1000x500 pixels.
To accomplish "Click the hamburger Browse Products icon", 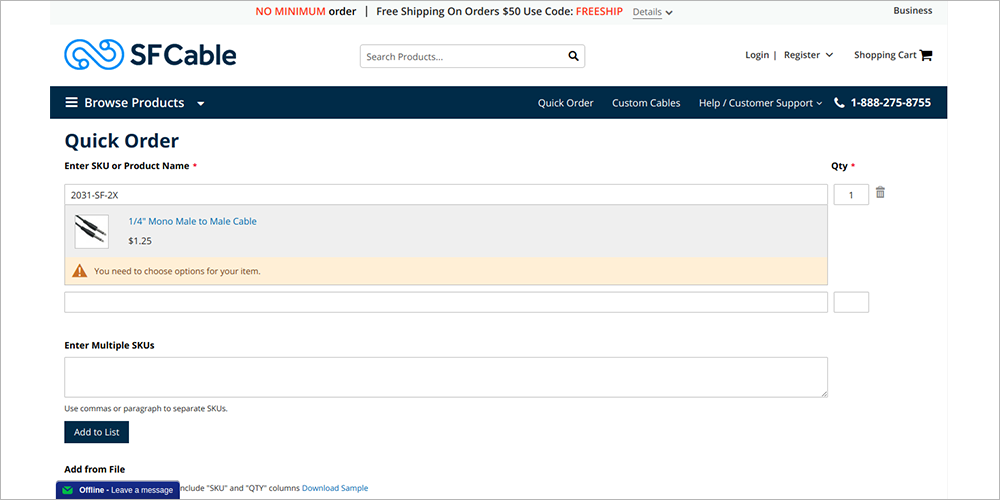I will (71, 103).
